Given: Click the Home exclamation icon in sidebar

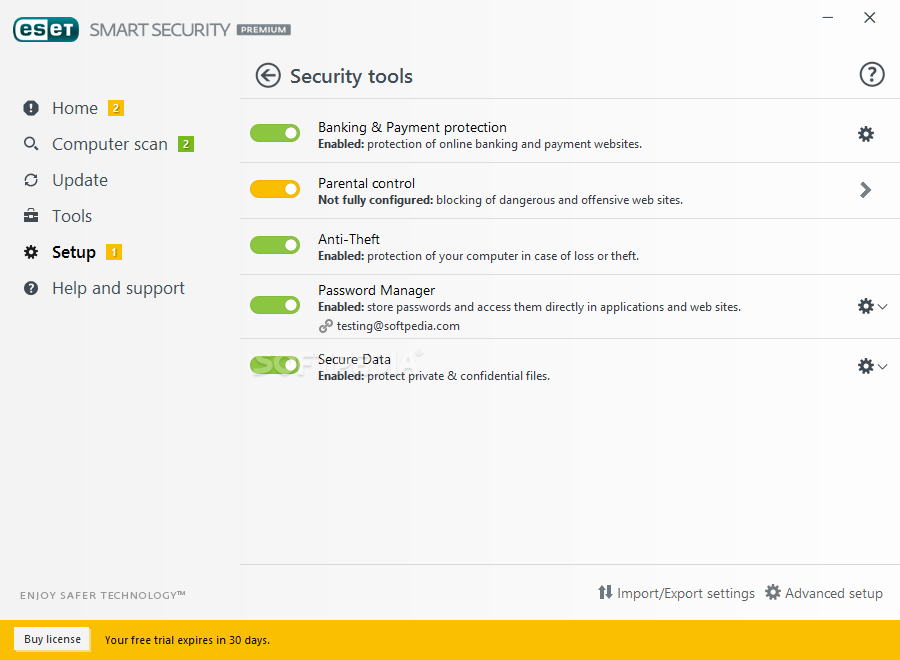Looking at the screenshot, I should pos(31,108).
